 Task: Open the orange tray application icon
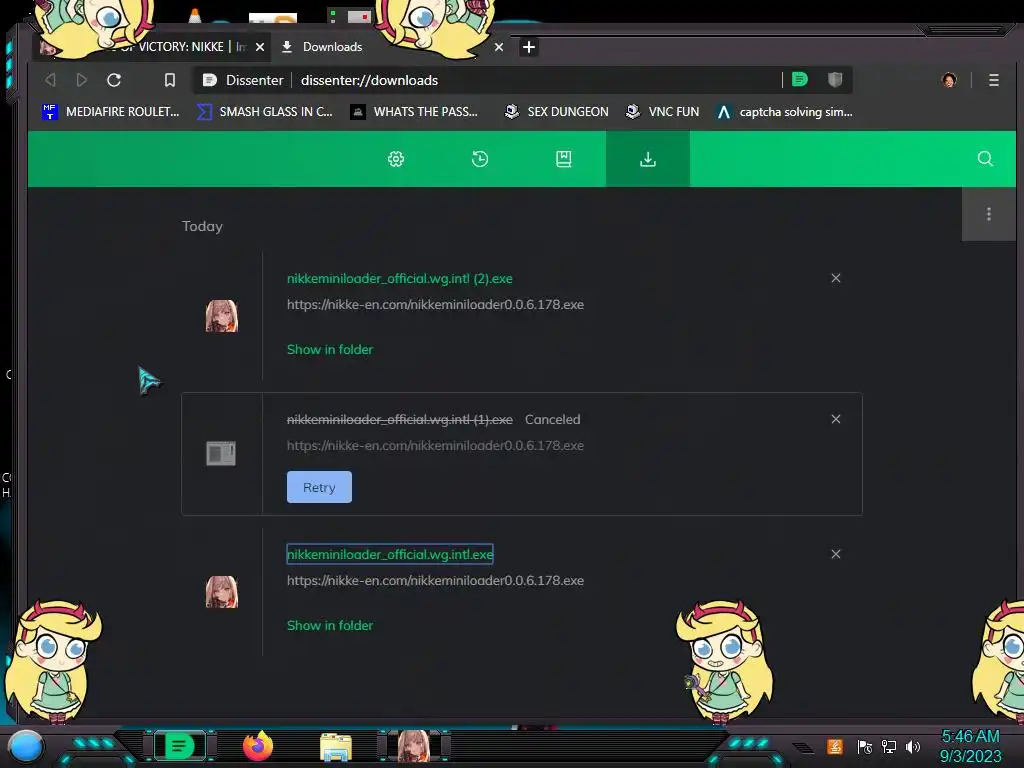click(x=835, y=746)
